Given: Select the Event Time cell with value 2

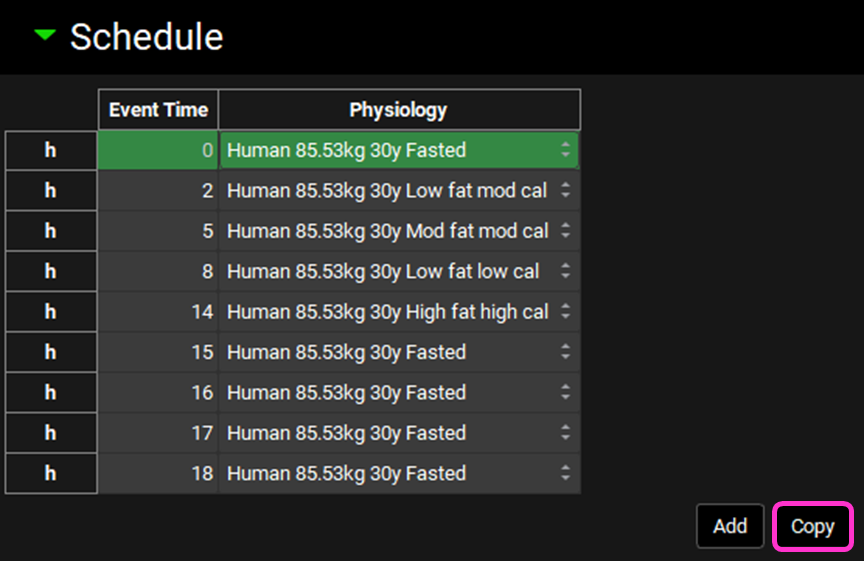Looking at the screenshot, I should click(x=158, y=191).
